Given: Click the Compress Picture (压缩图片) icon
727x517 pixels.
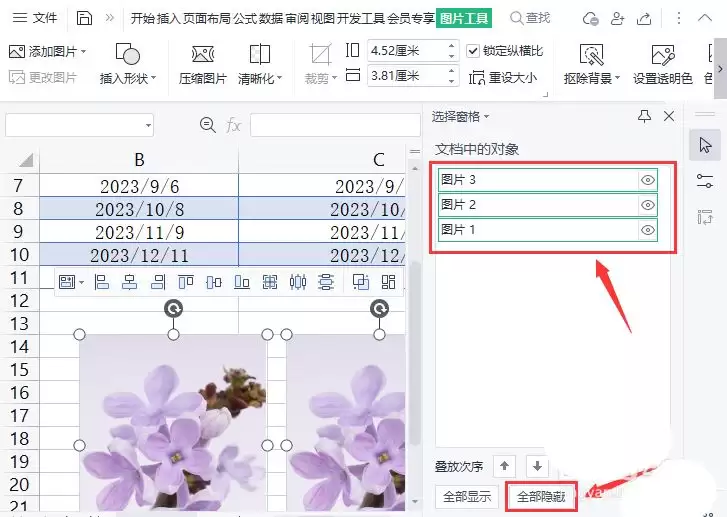Looking at the screenshot, I should pyautogui.click(x=203, y=54).
